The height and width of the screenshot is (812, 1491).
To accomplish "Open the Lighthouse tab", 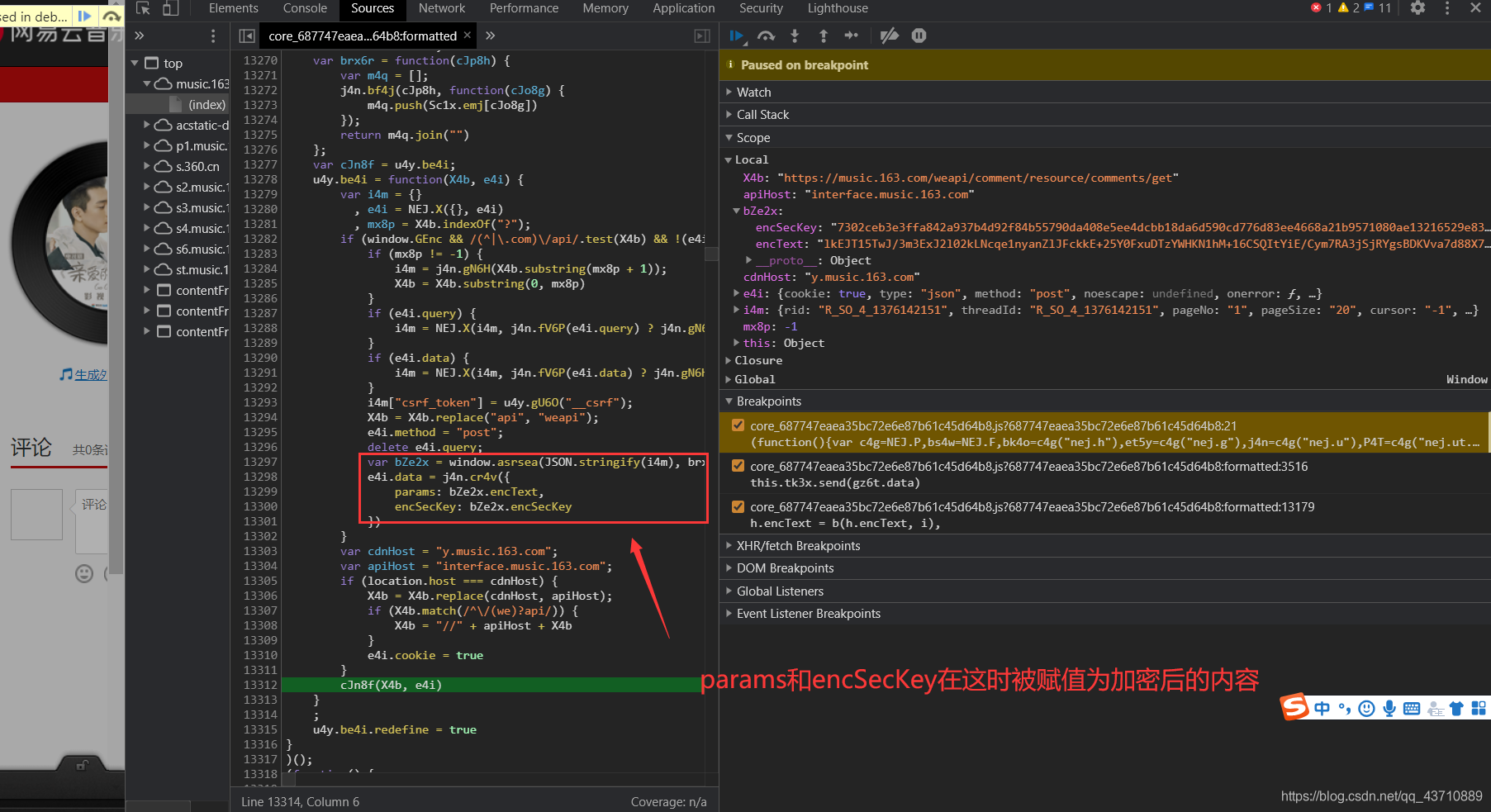I will 838,8.
